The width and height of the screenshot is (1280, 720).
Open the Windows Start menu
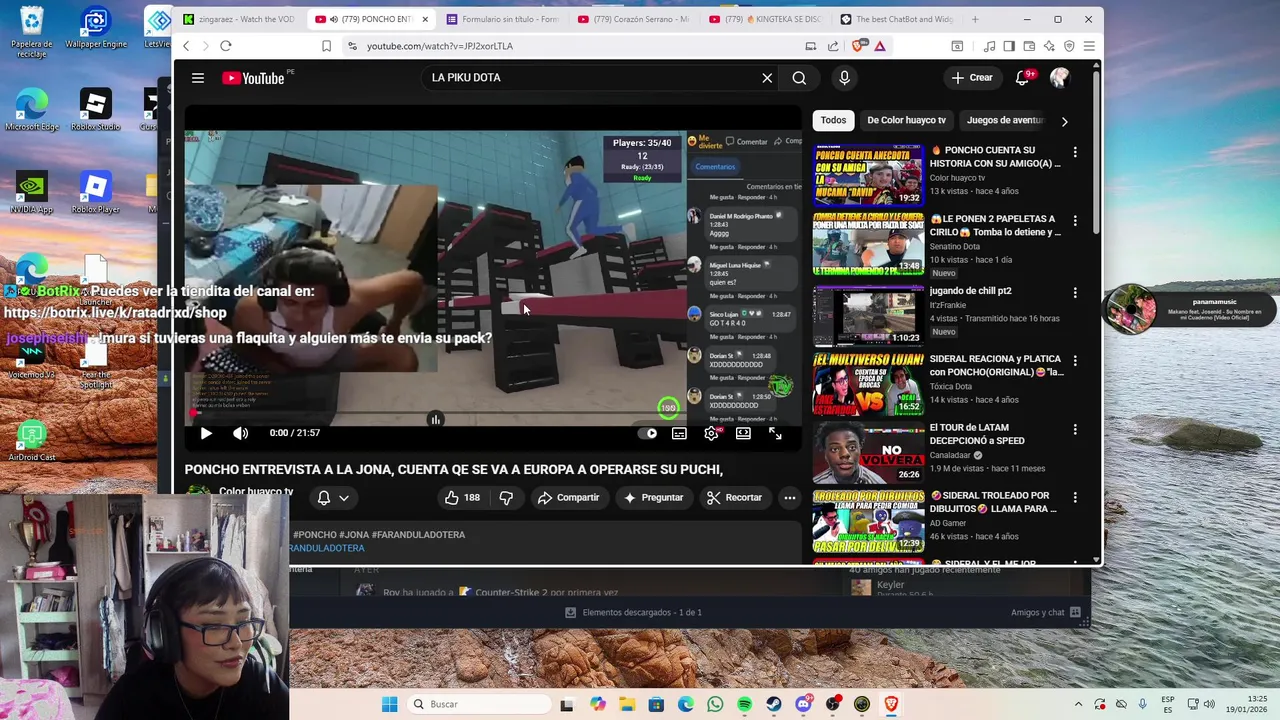pyautogui.click(x=389, y=704)
